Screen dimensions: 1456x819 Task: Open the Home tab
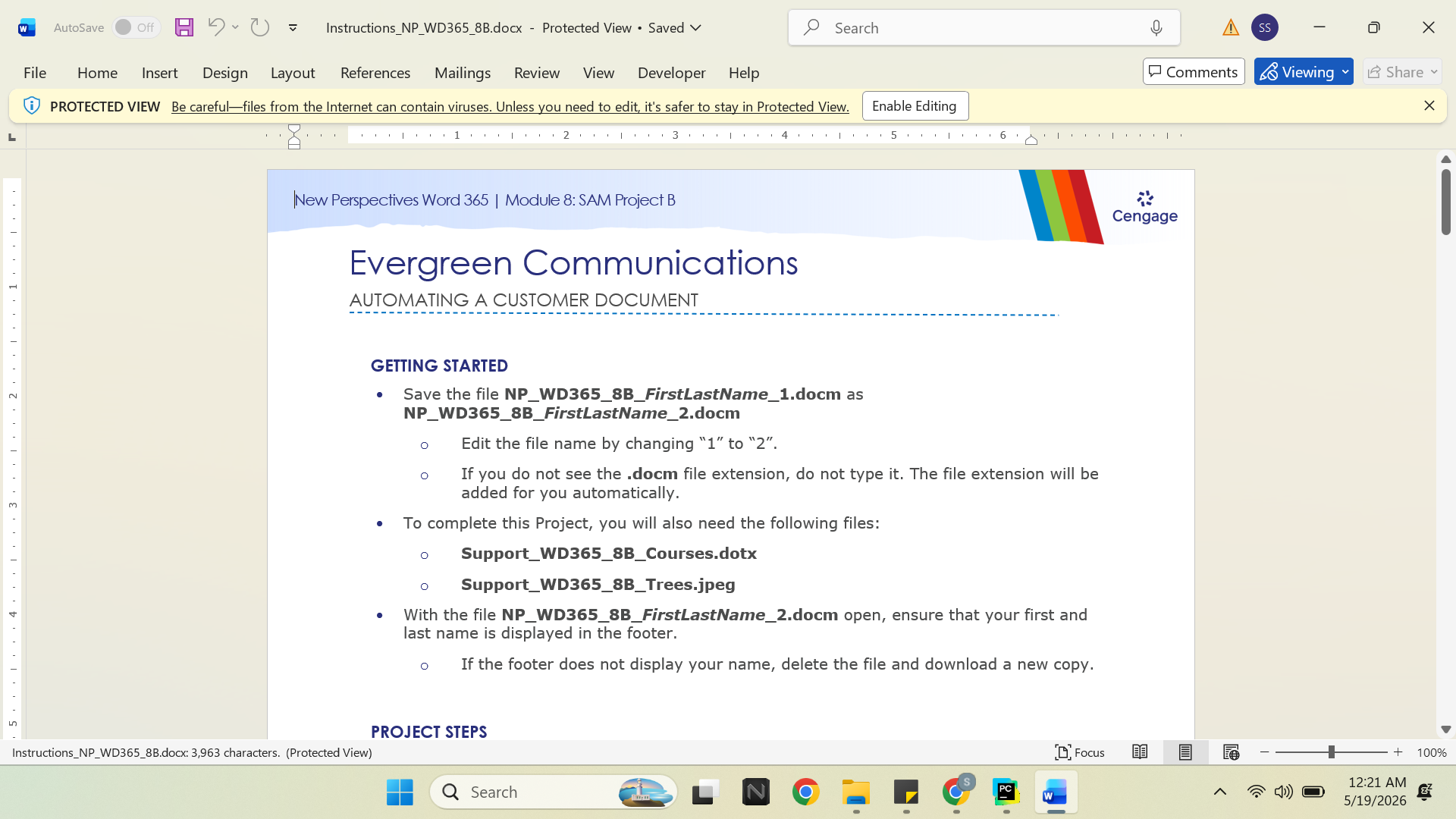(x=97, y=73)
